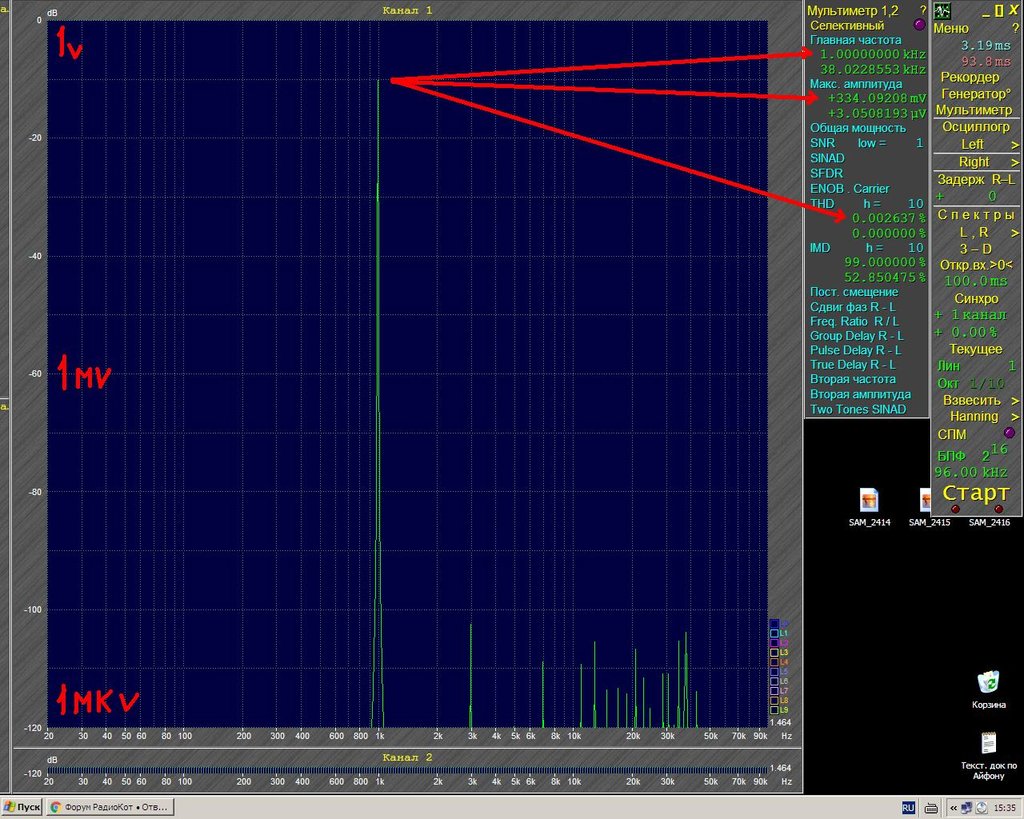
Task: Open help next to Меню
Action: pyautogui.click(x=1015, y=29)
